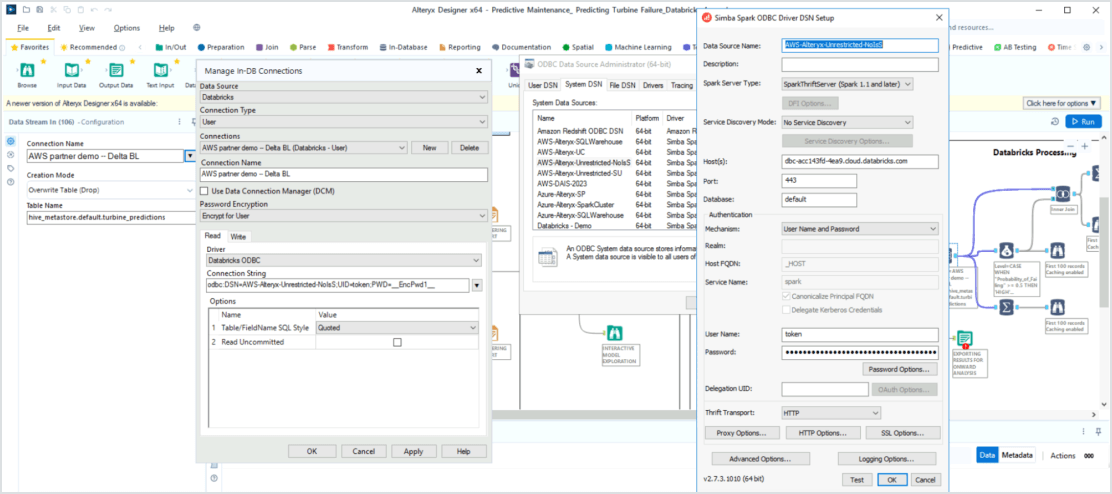
Task: Click the Inner Join node on canvas
Action: (1063, 195)
